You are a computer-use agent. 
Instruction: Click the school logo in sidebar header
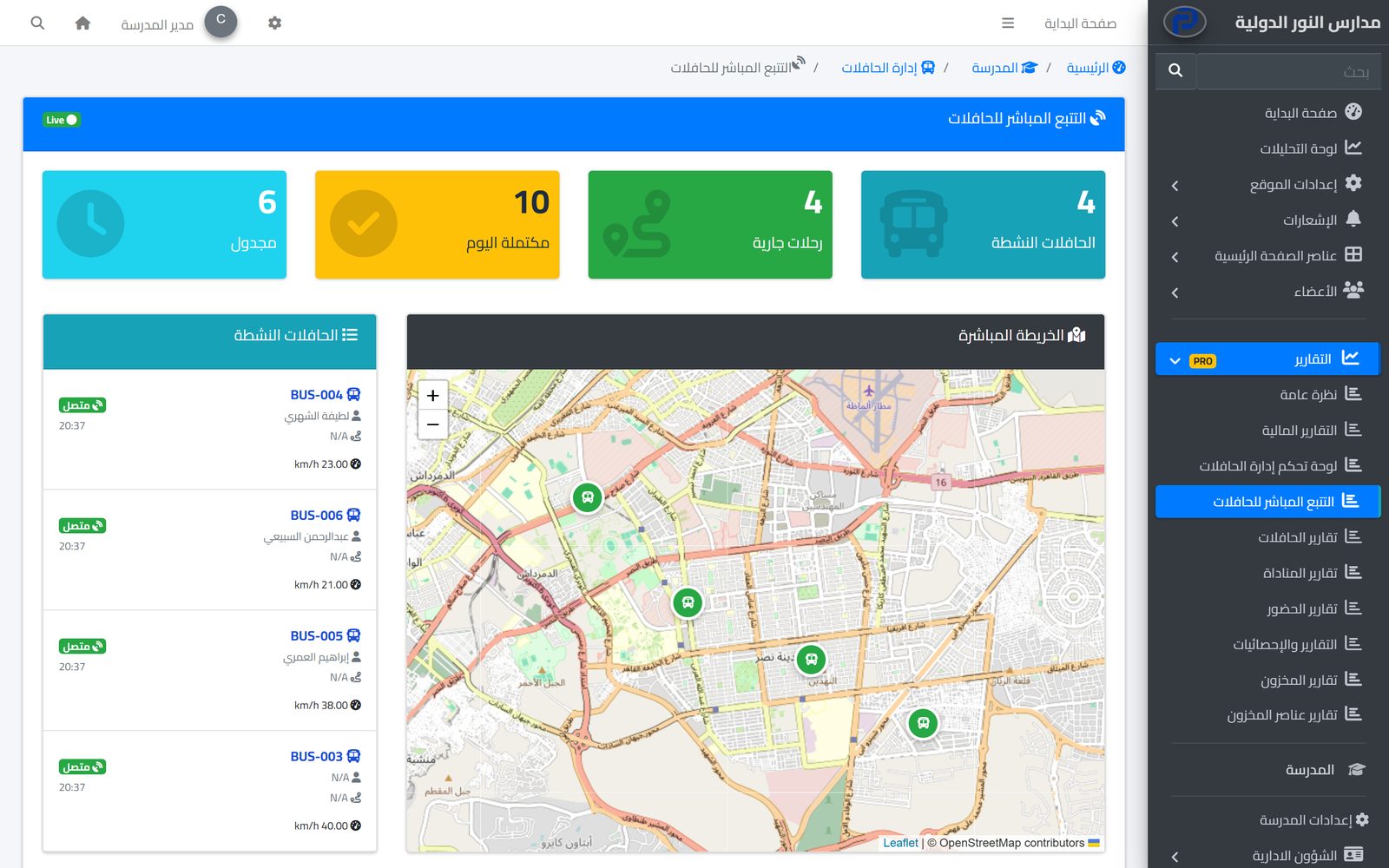point(1184,22)
